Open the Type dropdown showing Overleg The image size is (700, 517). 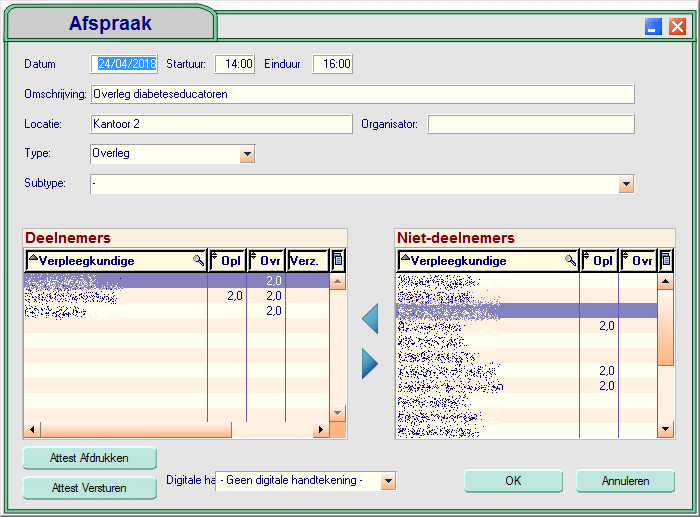(247, 154)
